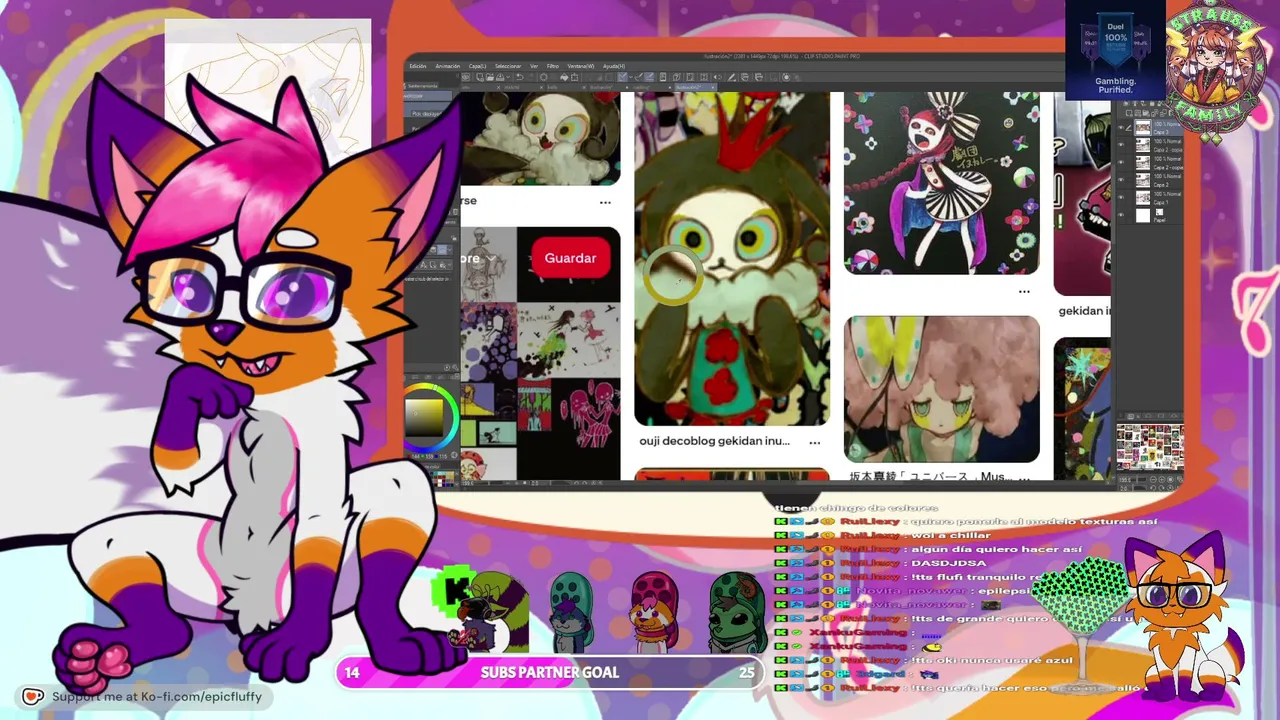Open the Filtro menu

(553, 66)
